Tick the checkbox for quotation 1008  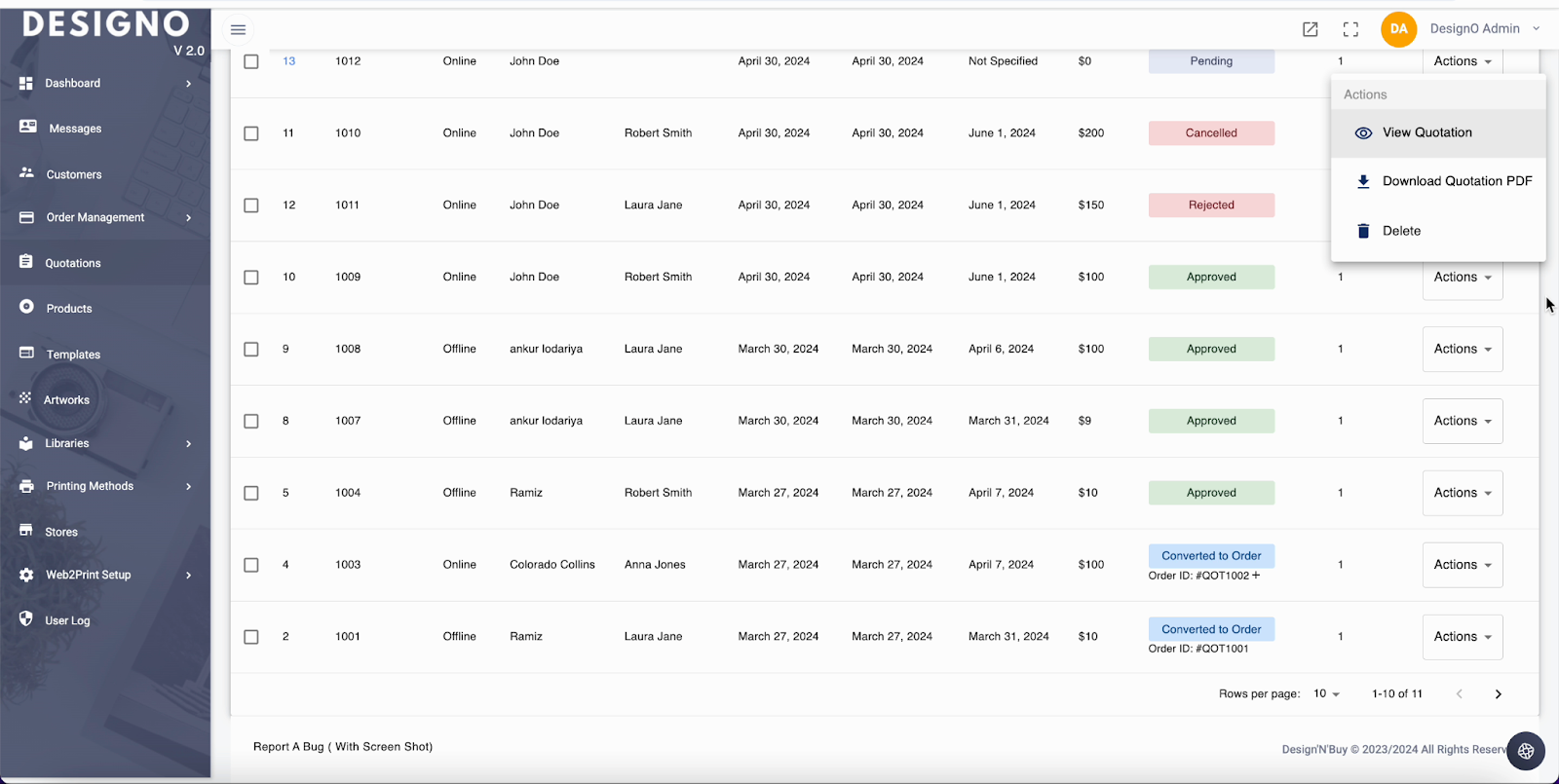(251, 350)
